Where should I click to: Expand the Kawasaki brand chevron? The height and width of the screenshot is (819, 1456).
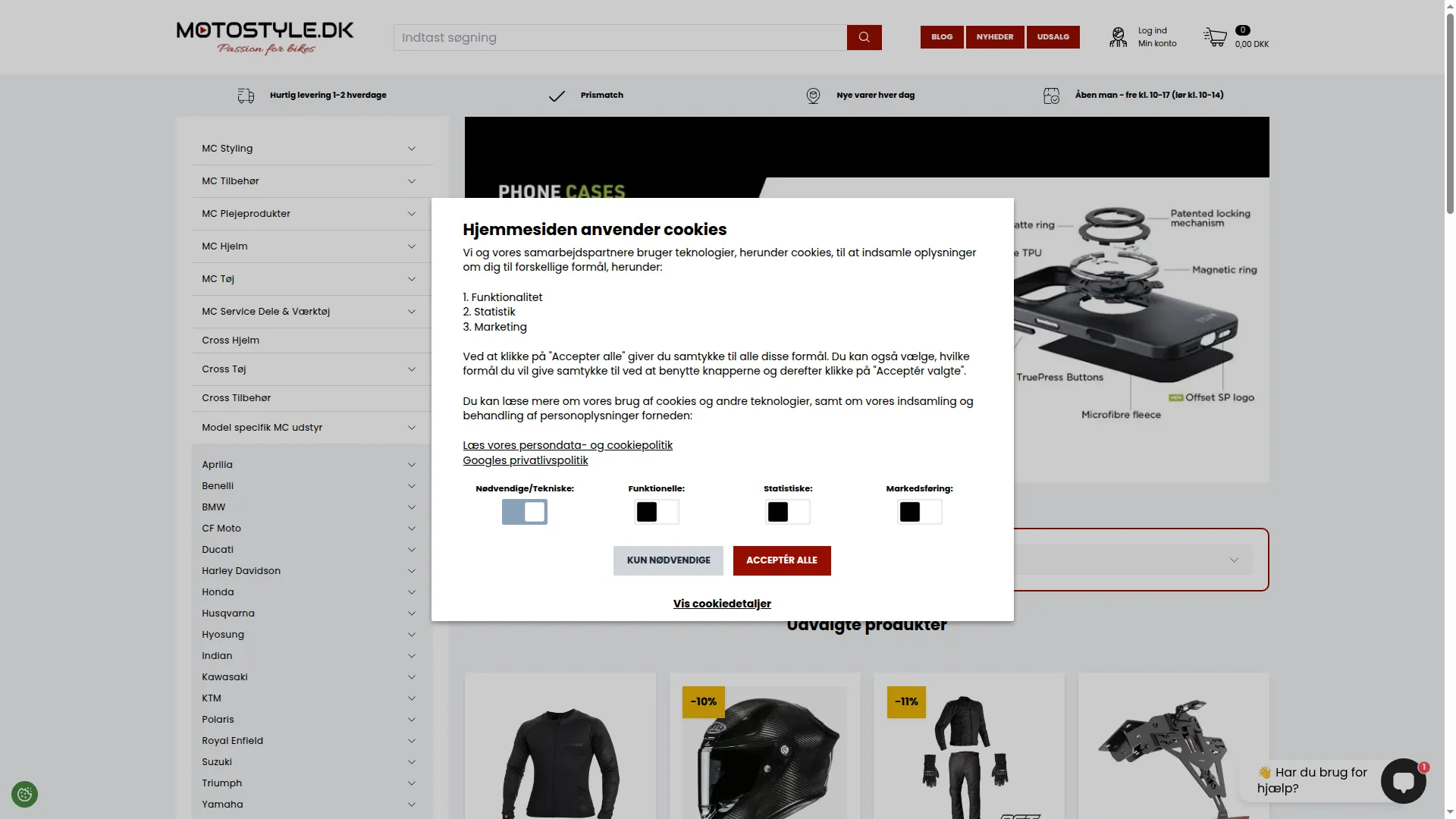412,677
